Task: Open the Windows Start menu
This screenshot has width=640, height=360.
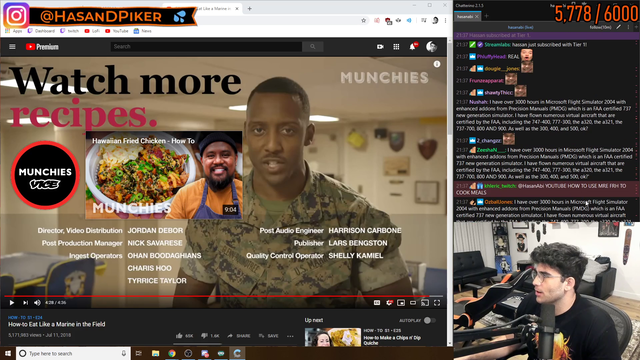Action: [8, 353]
